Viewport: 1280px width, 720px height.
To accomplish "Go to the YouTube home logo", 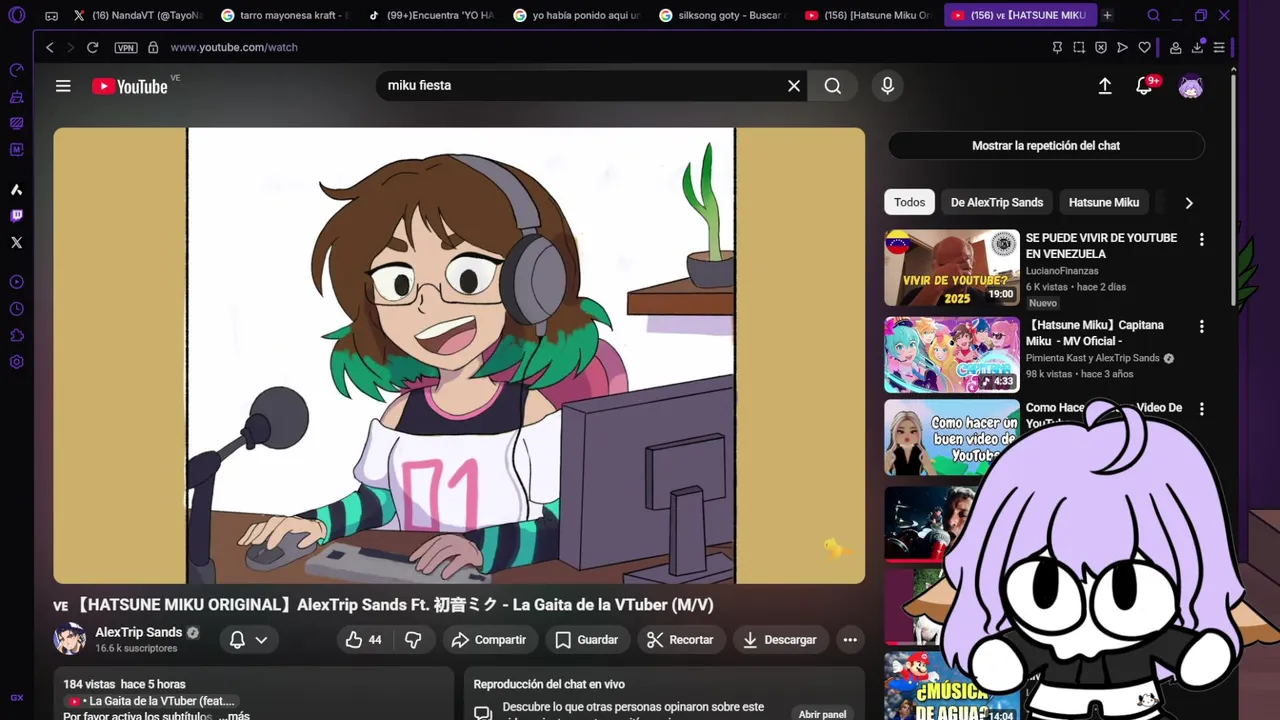I will [130, 86].
